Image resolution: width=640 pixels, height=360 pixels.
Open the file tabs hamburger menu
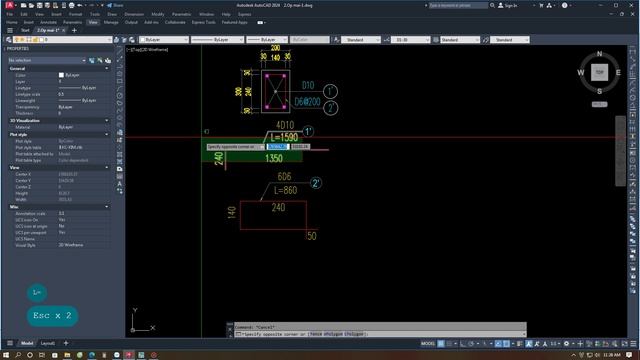10,30
